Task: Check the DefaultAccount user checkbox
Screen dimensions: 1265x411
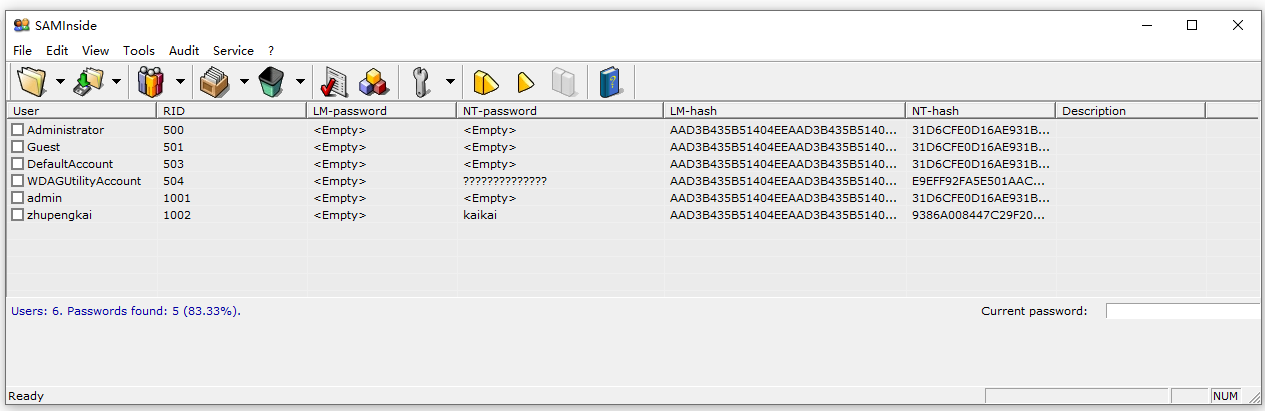Action: click(x=18, y=164)
